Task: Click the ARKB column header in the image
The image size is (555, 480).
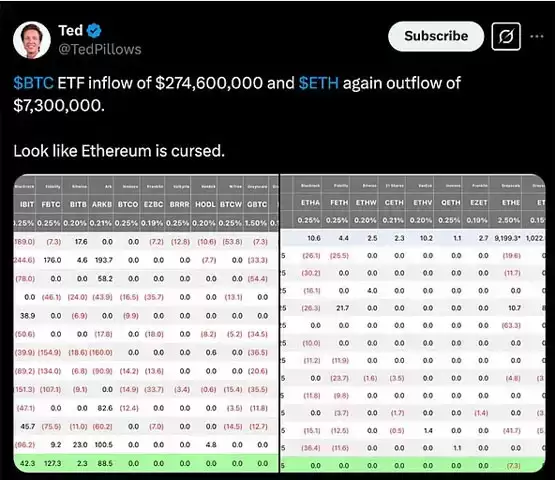Action: (x=102, y=205)
